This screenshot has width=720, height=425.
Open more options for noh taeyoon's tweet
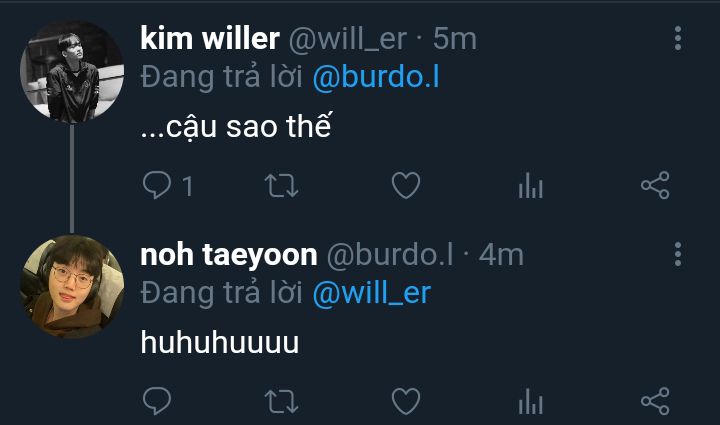678,254
